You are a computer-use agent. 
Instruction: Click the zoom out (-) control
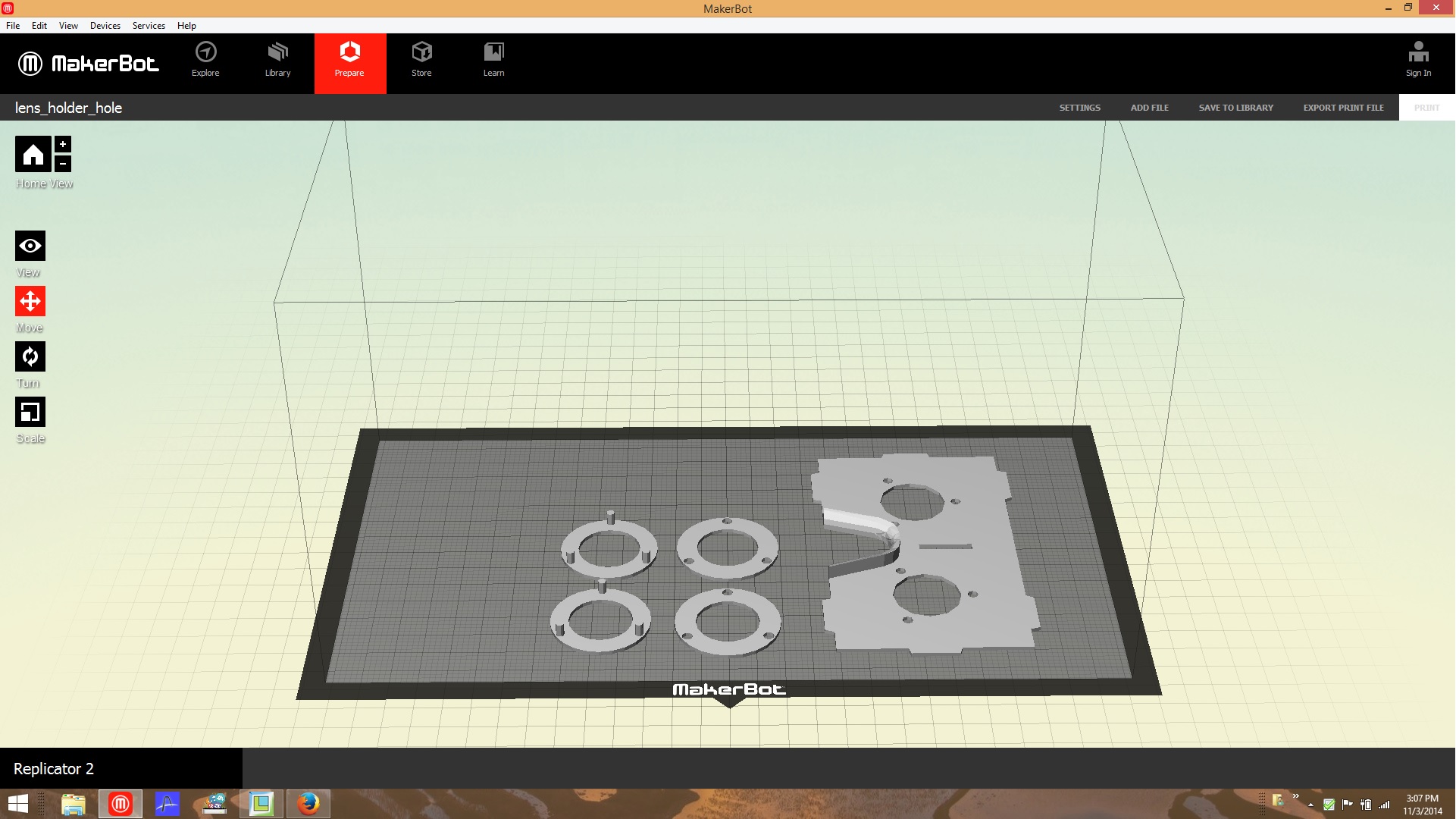(x=62, y=164)
